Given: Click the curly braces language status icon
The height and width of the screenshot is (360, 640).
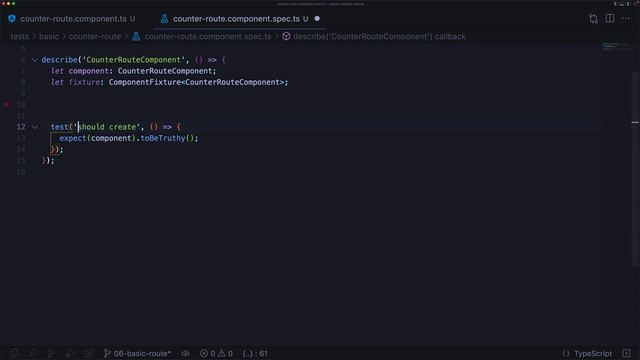Looking at the screenshot, I should (x=566, y=353).
